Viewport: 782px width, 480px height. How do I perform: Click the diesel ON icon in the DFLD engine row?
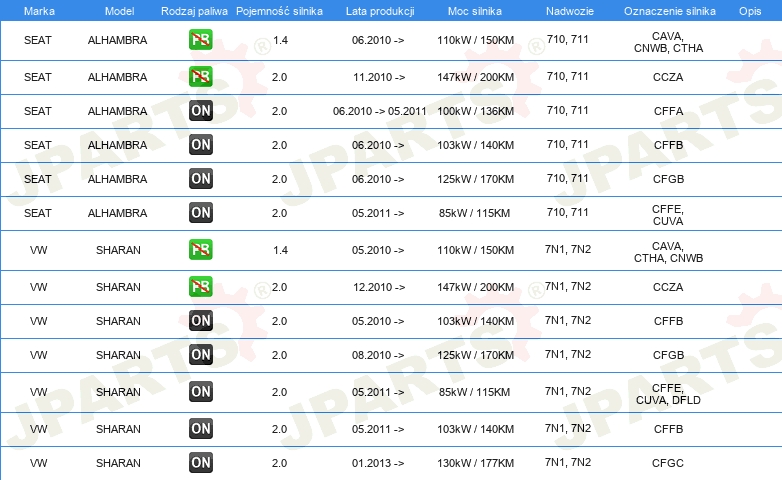tap(201, 392)
